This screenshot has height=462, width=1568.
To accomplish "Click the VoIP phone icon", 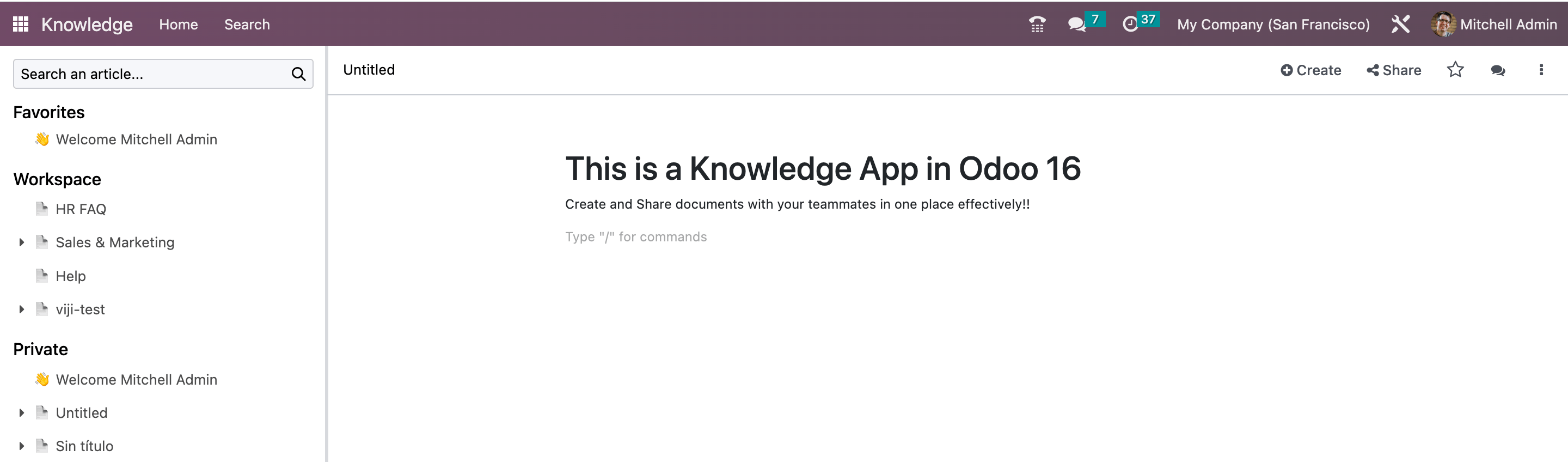I will [x=1037, y=25].
